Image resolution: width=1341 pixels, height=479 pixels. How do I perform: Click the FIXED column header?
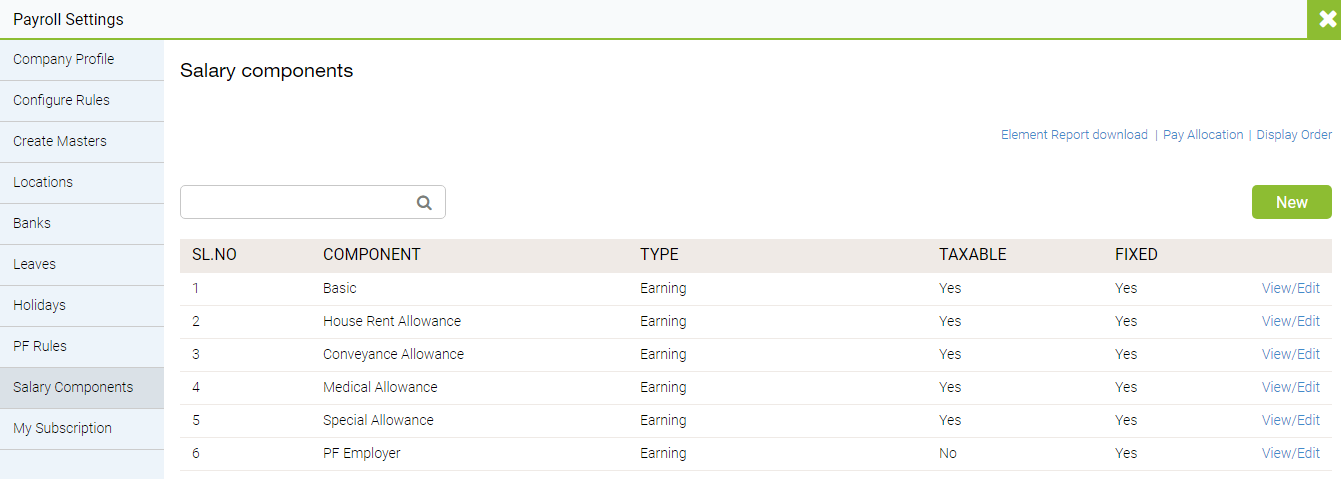(x=1136, y=255)
